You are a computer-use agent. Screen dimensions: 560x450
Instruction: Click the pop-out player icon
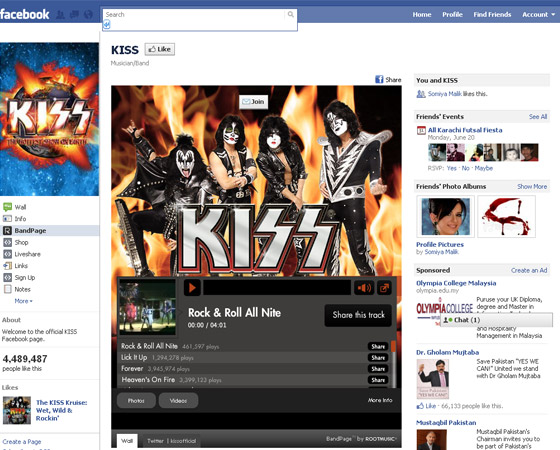(384, 288)
